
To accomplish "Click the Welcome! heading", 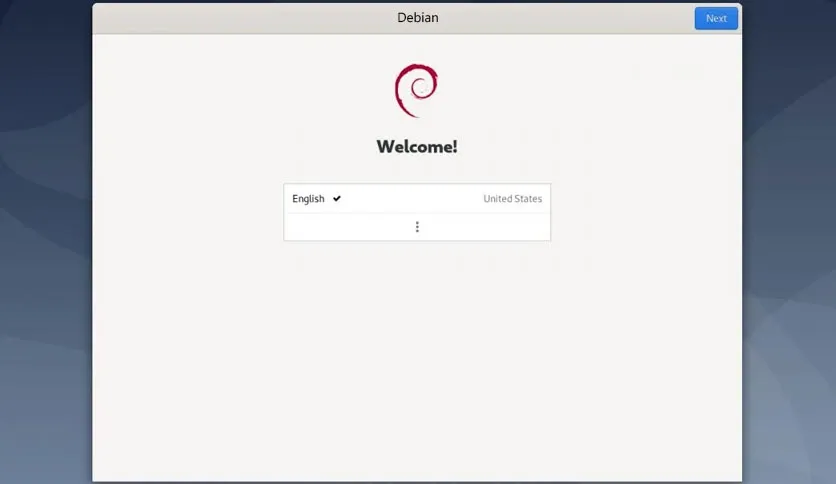I will (417, 147).
